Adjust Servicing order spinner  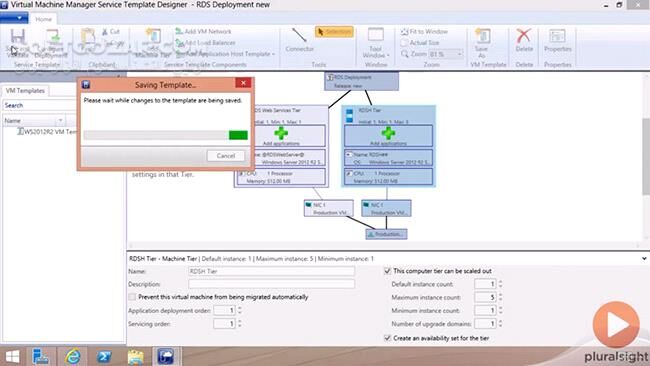point(239,323)
